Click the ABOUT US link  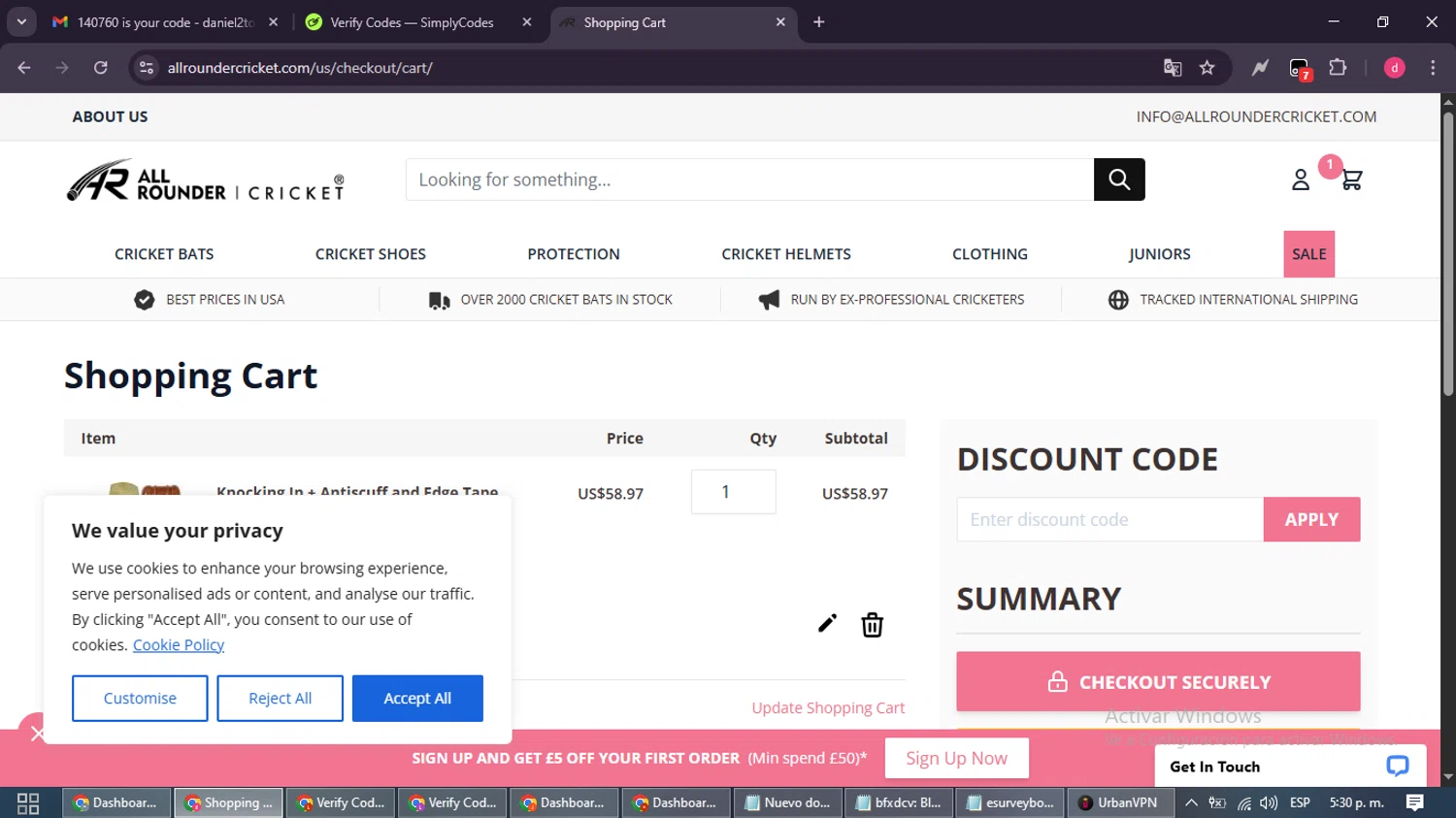coord(110,116)
